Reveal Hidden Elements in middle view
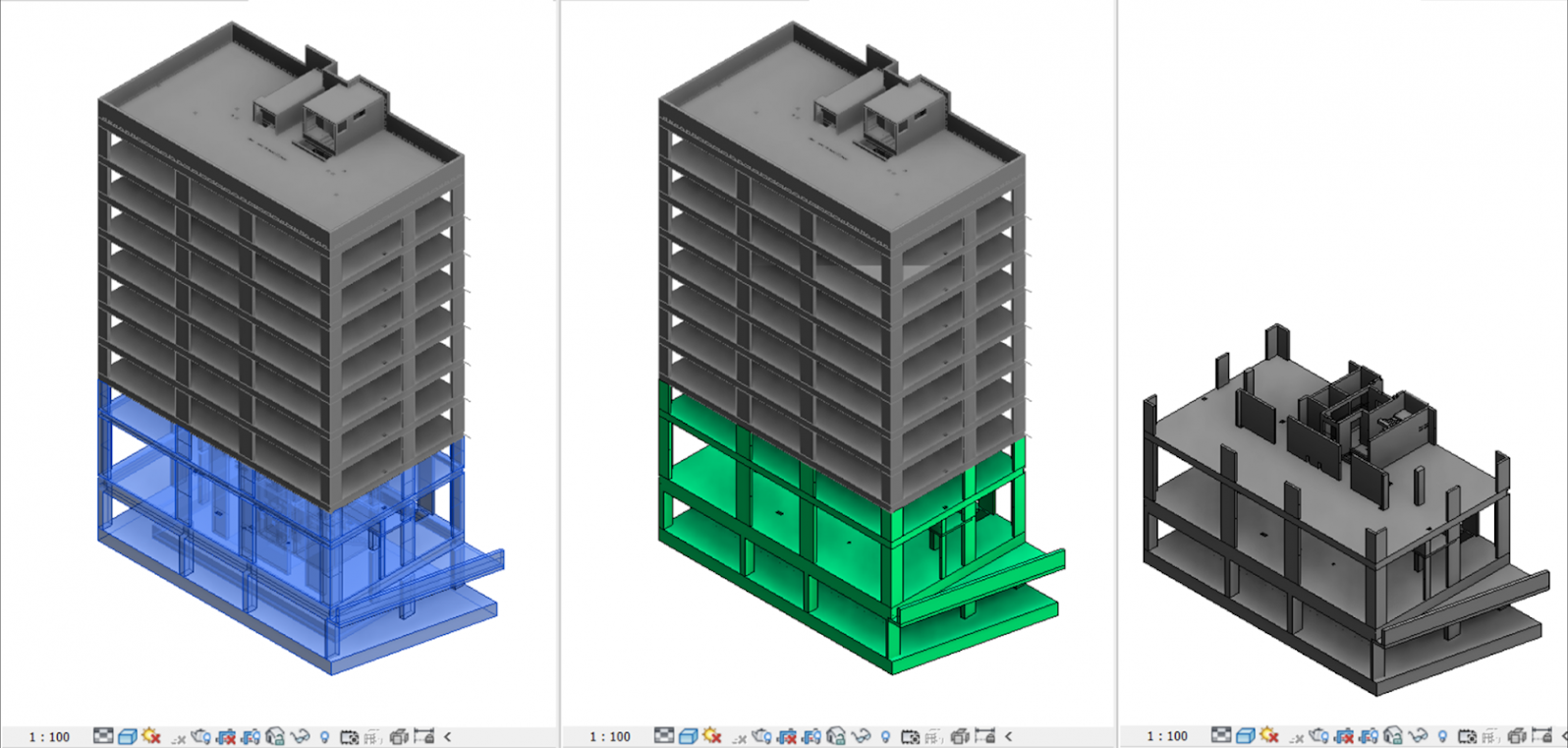1568x748 pixels. [x=885, y=736]
